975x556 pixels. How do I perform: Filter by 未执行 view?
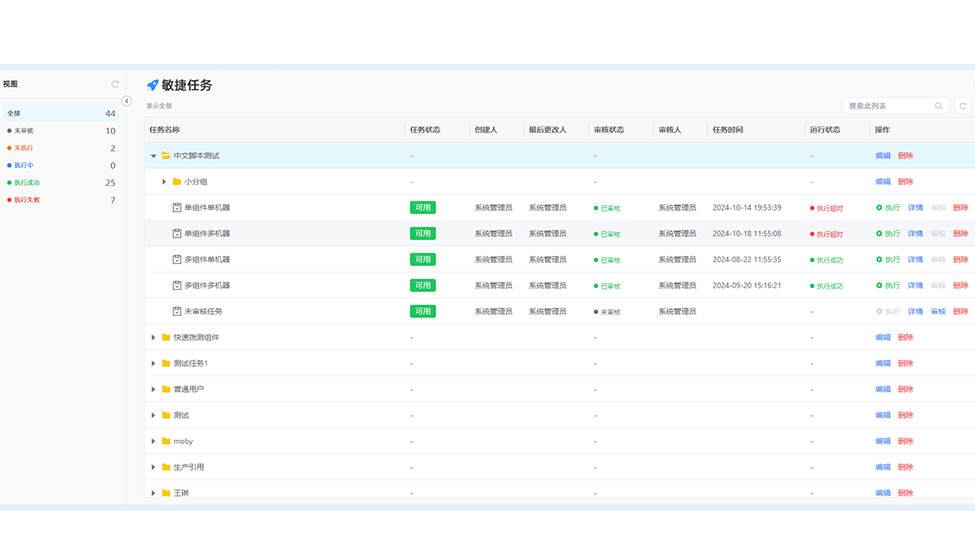pos(61,148)
